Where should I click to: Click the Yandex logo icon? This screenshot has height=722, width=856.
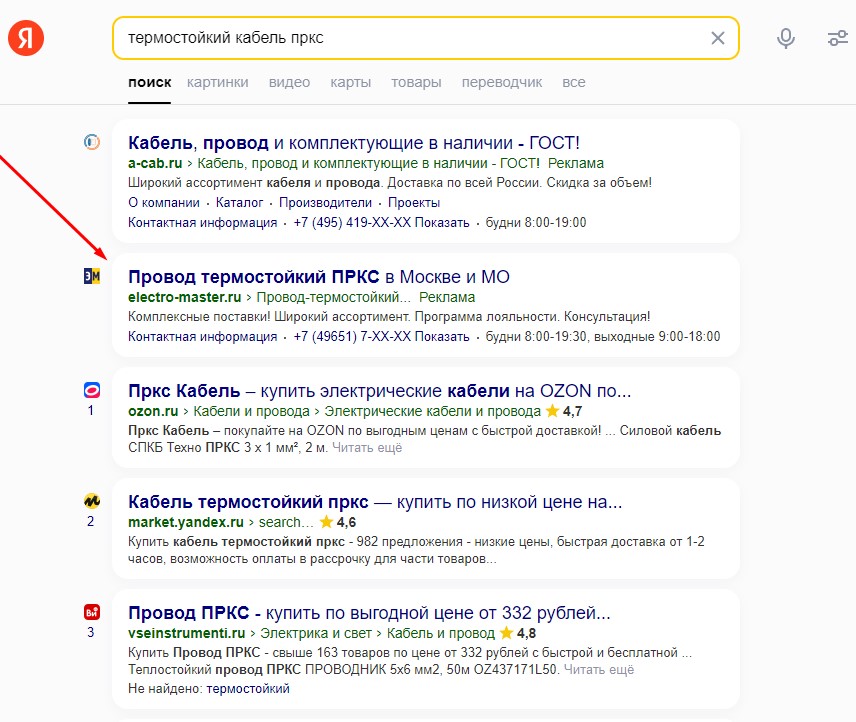pos(26,38)
